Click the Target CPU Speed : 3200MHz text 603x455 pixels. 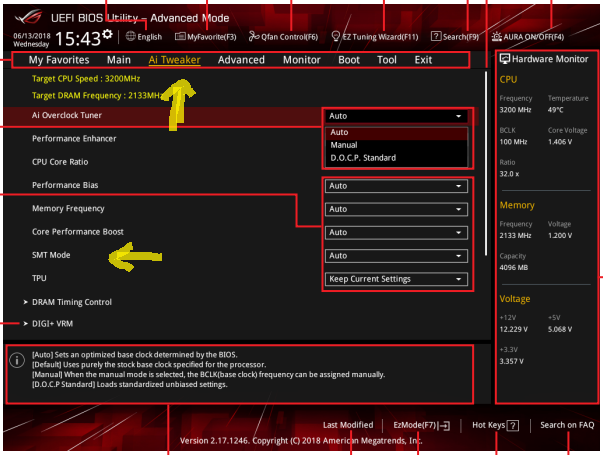86,79
